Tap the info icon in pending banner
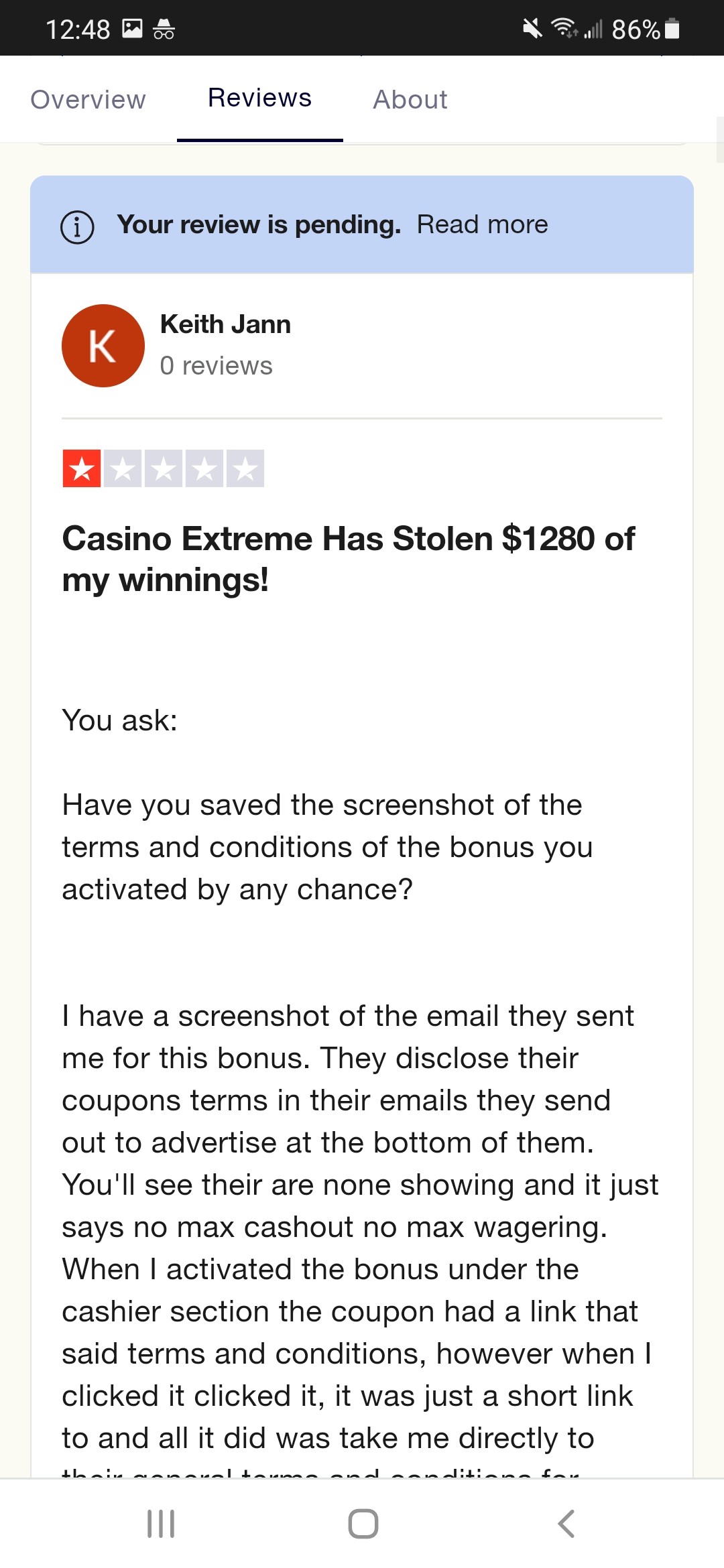Image resolution: width=724 pixels, height=1568 pixels. pos(78,227)
